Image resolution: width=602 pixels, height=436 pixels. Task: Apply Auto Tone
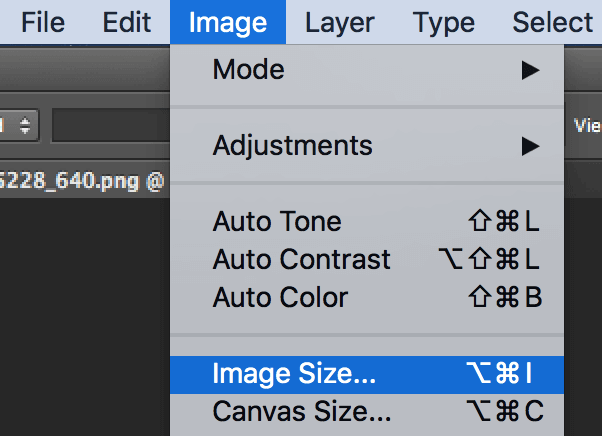[x=367, y=221]
